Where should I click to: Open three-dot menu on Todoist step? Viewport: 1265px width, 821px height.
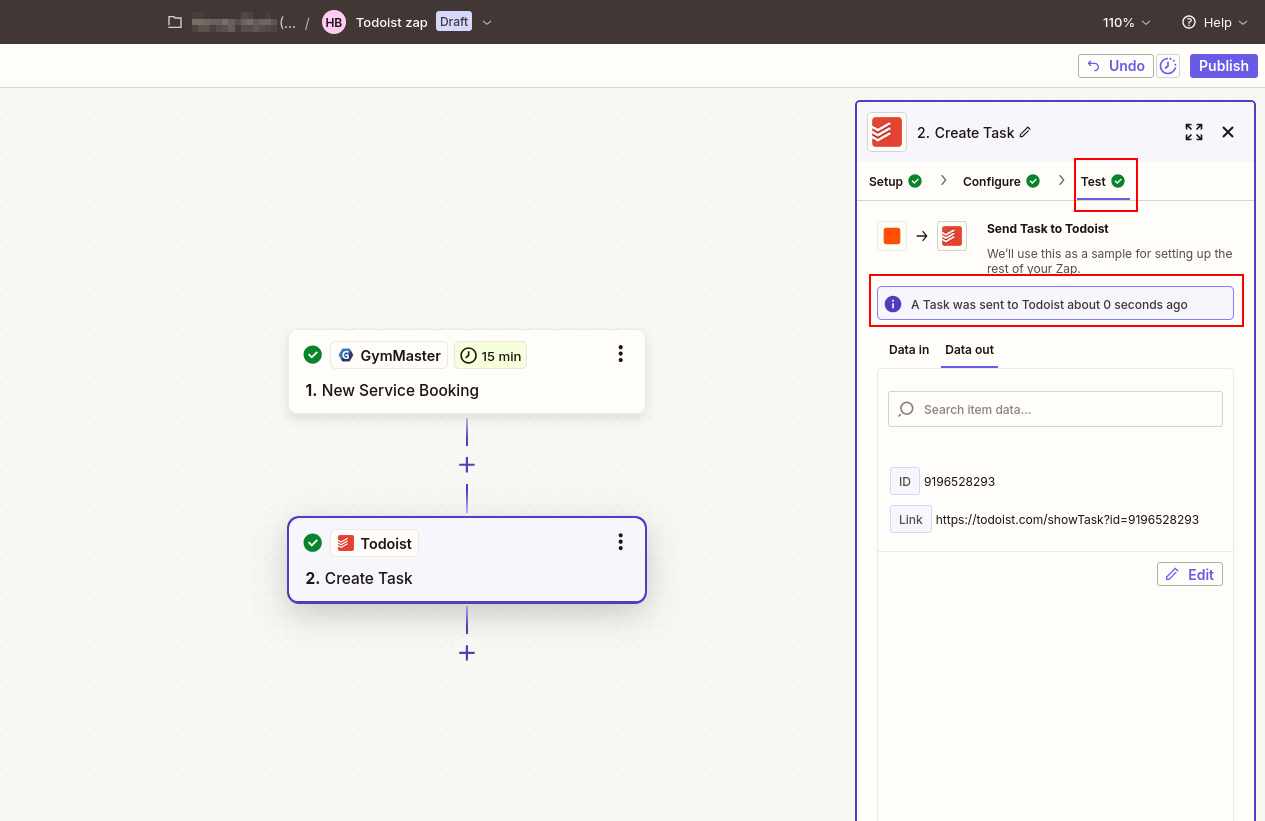click(x=620, y=542)
